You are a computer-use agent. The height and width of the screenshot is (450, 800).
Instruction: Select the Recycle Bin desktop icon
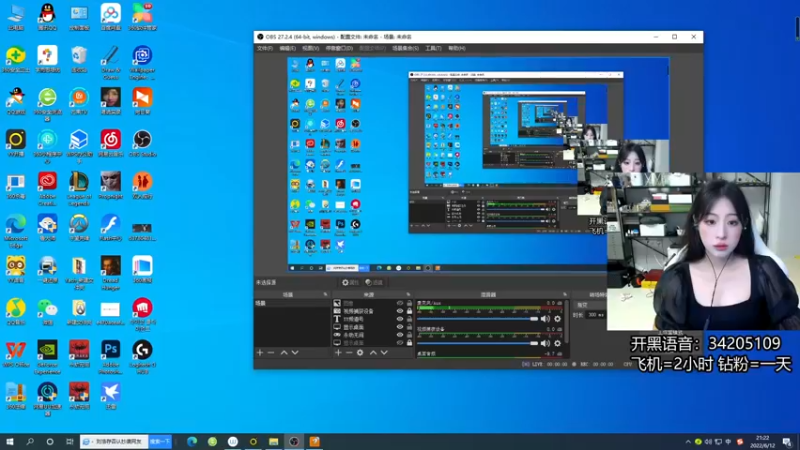point(79,59)
